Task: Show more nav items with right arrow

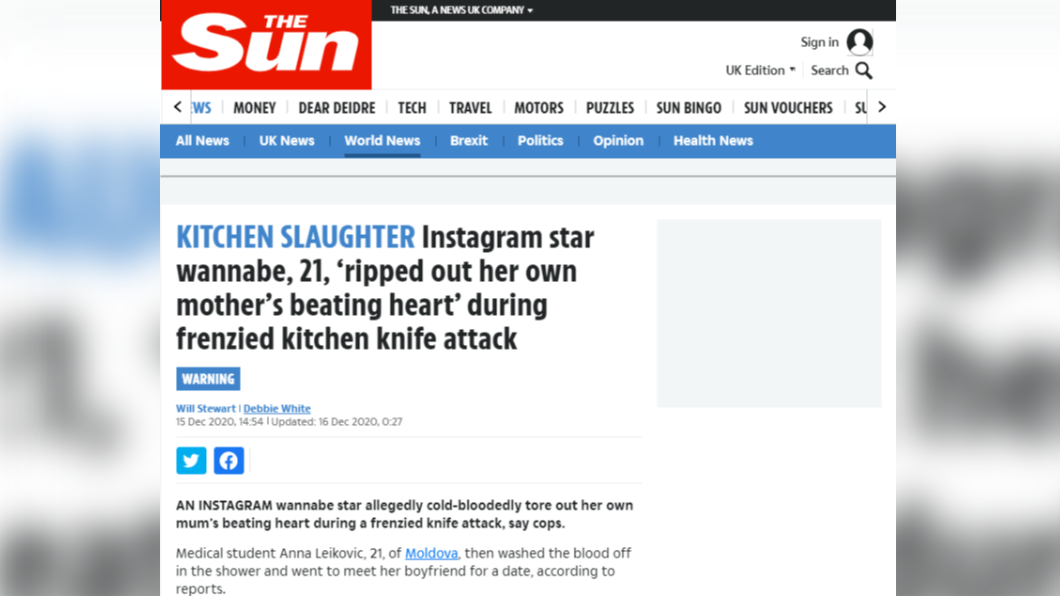Action: (x=882, y=107)
